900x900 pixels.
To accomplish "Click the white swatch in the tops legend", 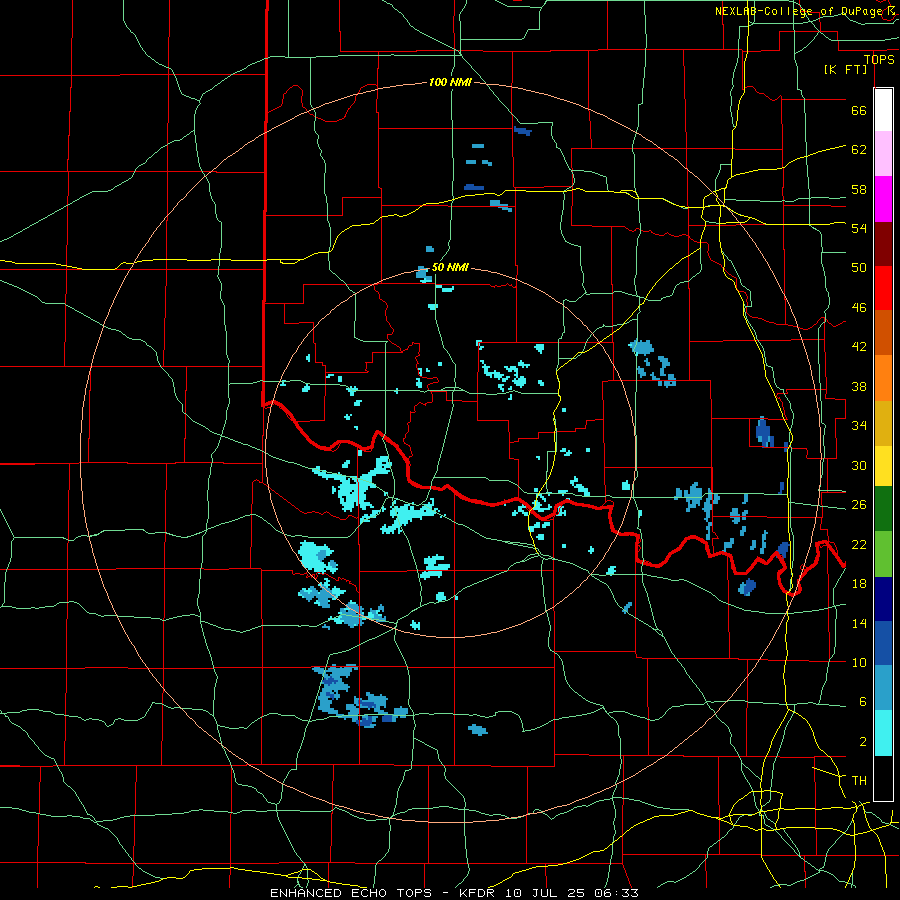I will (883, 110).
